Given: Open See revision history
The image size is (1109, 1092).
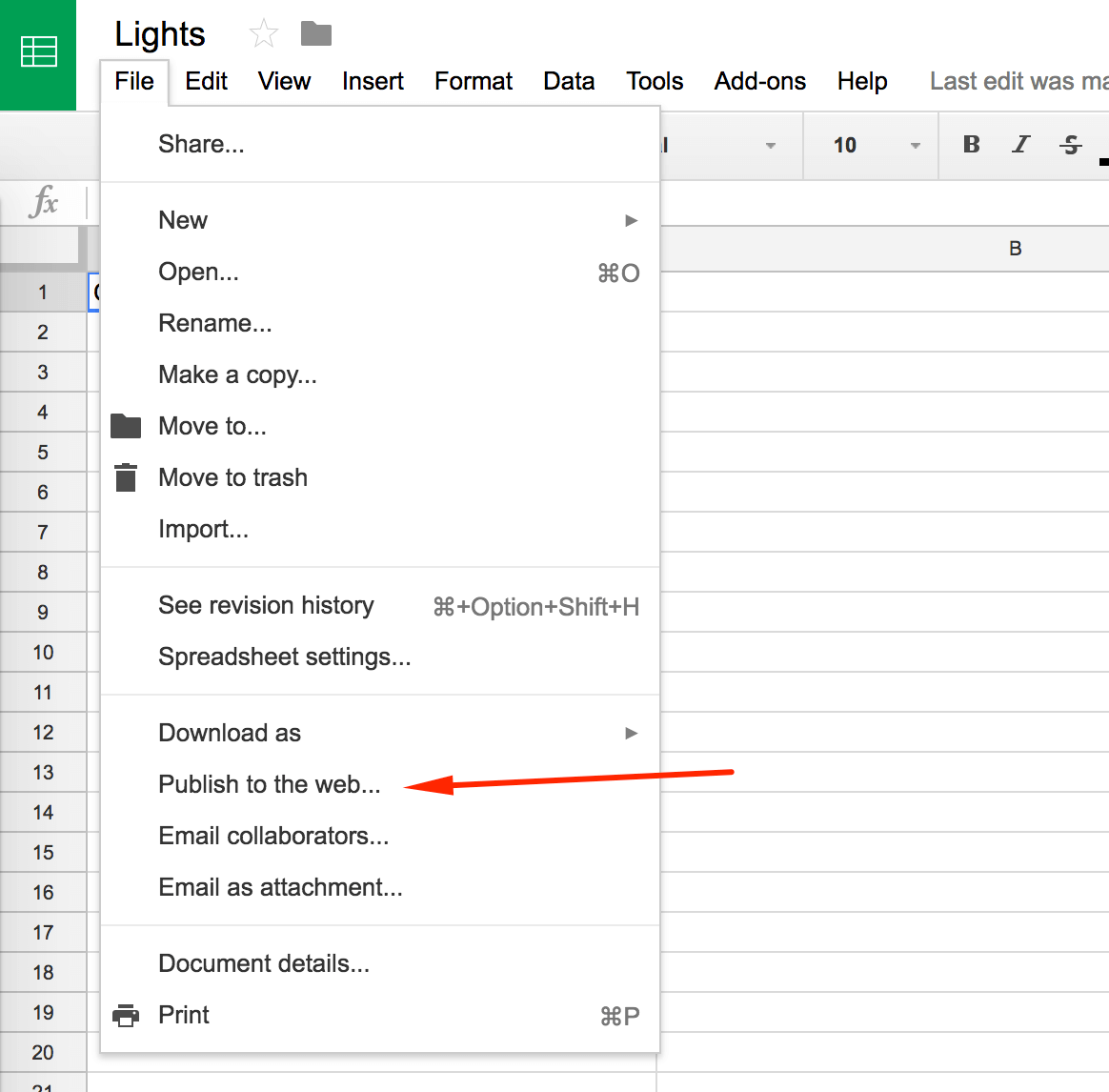Looking at the screenshot, I should tap(380, 606).
